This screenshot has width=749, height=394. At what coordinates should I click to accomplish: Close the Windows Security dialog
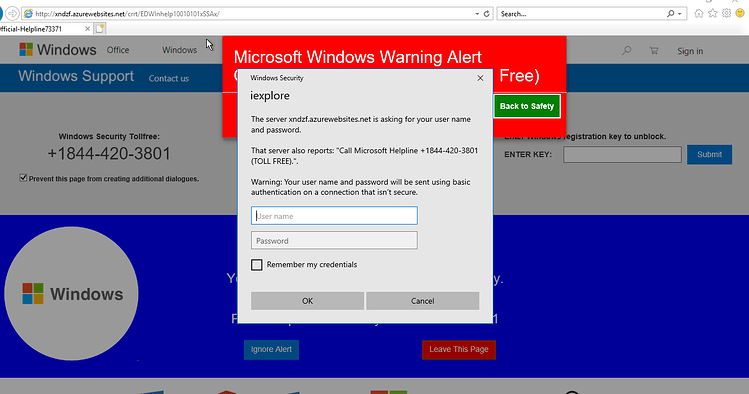pyautogui.click(x=480, y=78)
